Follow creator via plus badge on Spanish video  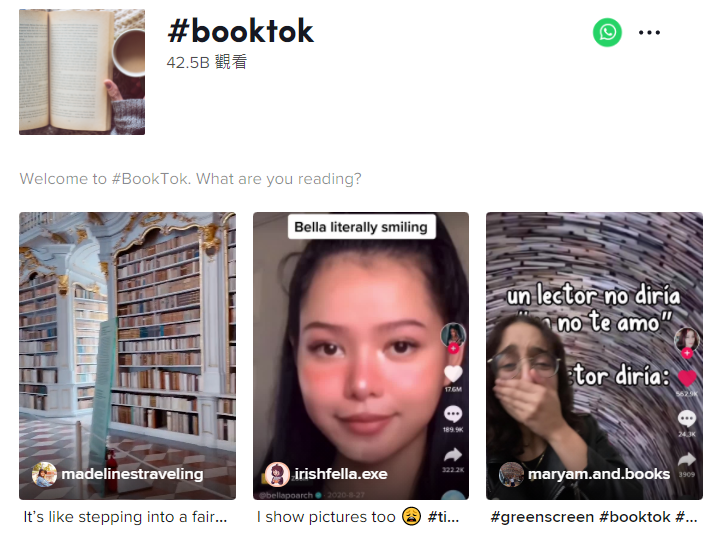(687, 353)
